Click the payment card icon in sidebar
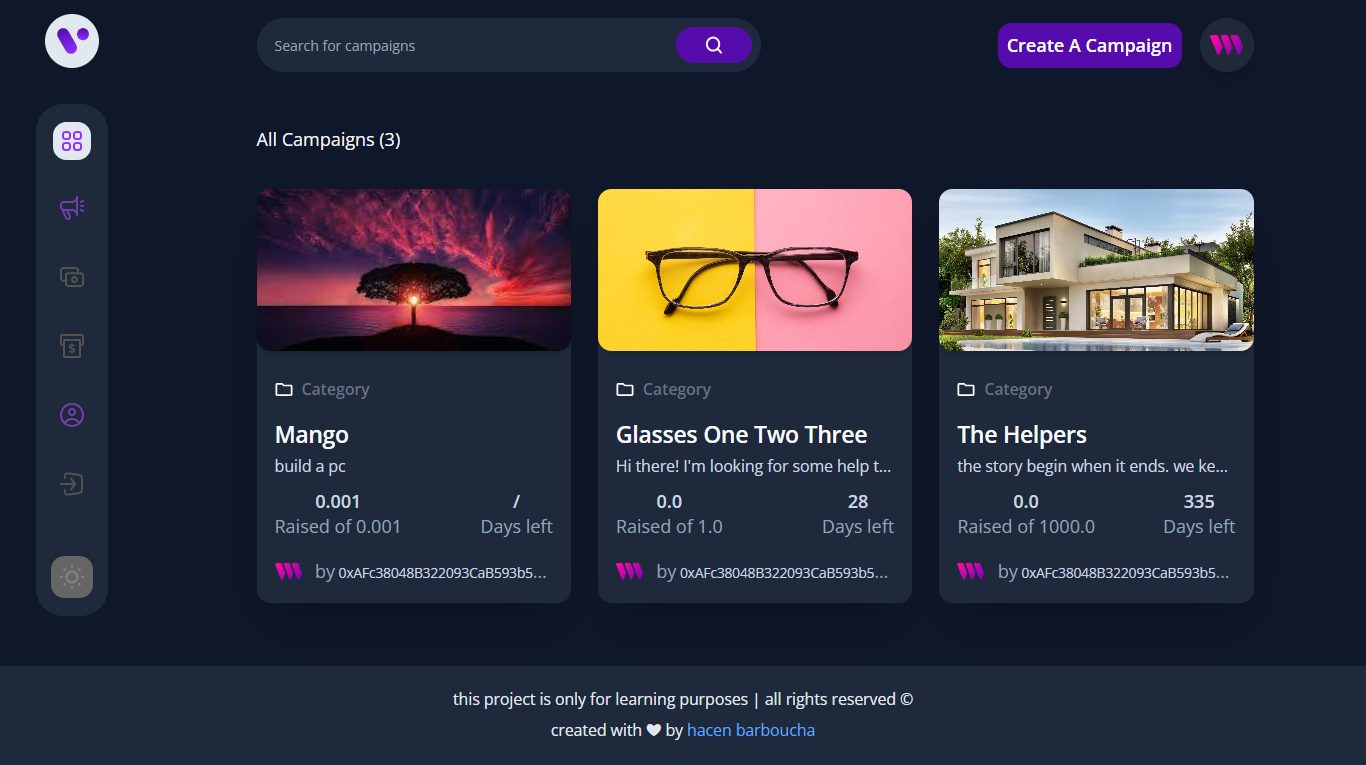1366x765 pixels. [x=71, y=277]
